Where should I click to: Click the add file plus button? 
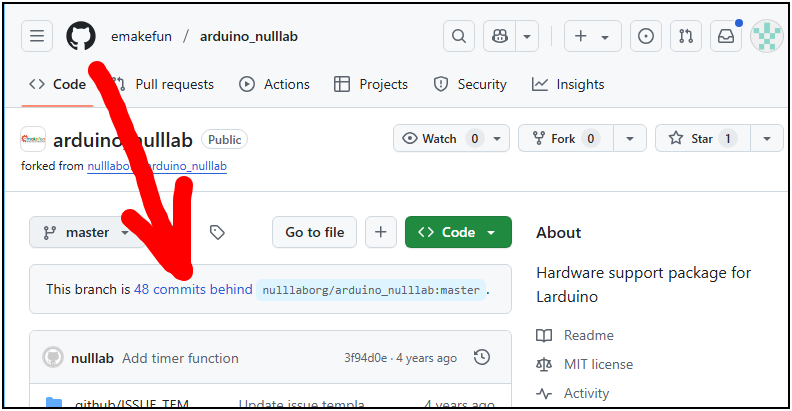(x=381, y=232)
